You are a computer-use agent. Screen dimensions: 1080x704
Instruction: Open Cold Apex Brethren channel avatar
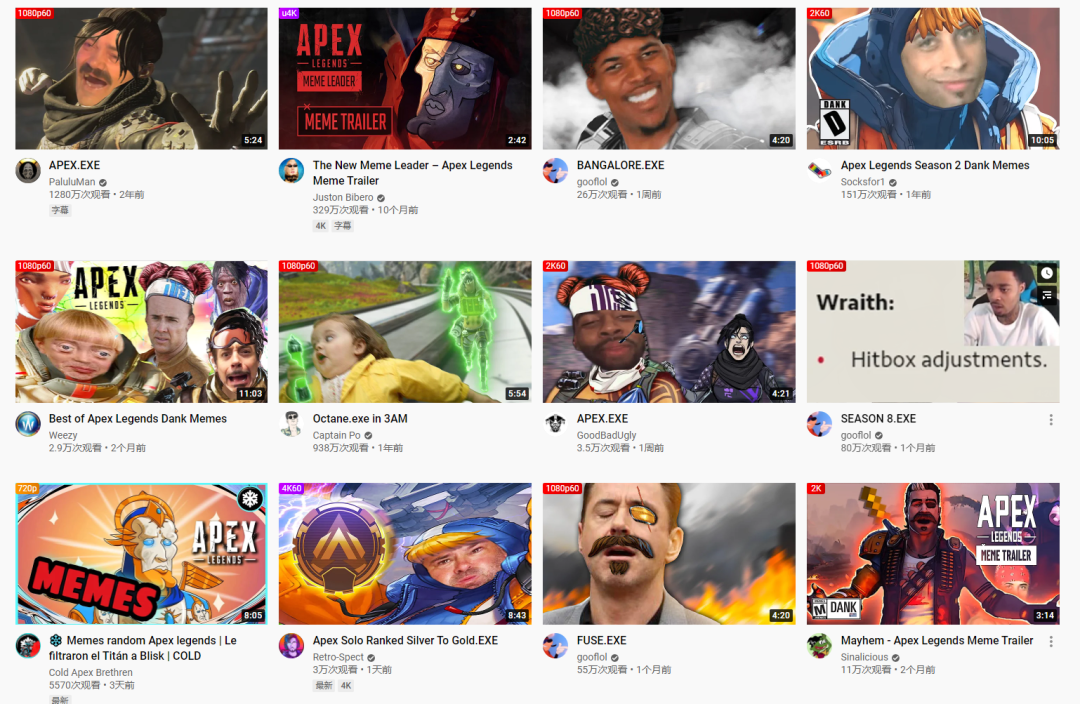tap(28, 645)
